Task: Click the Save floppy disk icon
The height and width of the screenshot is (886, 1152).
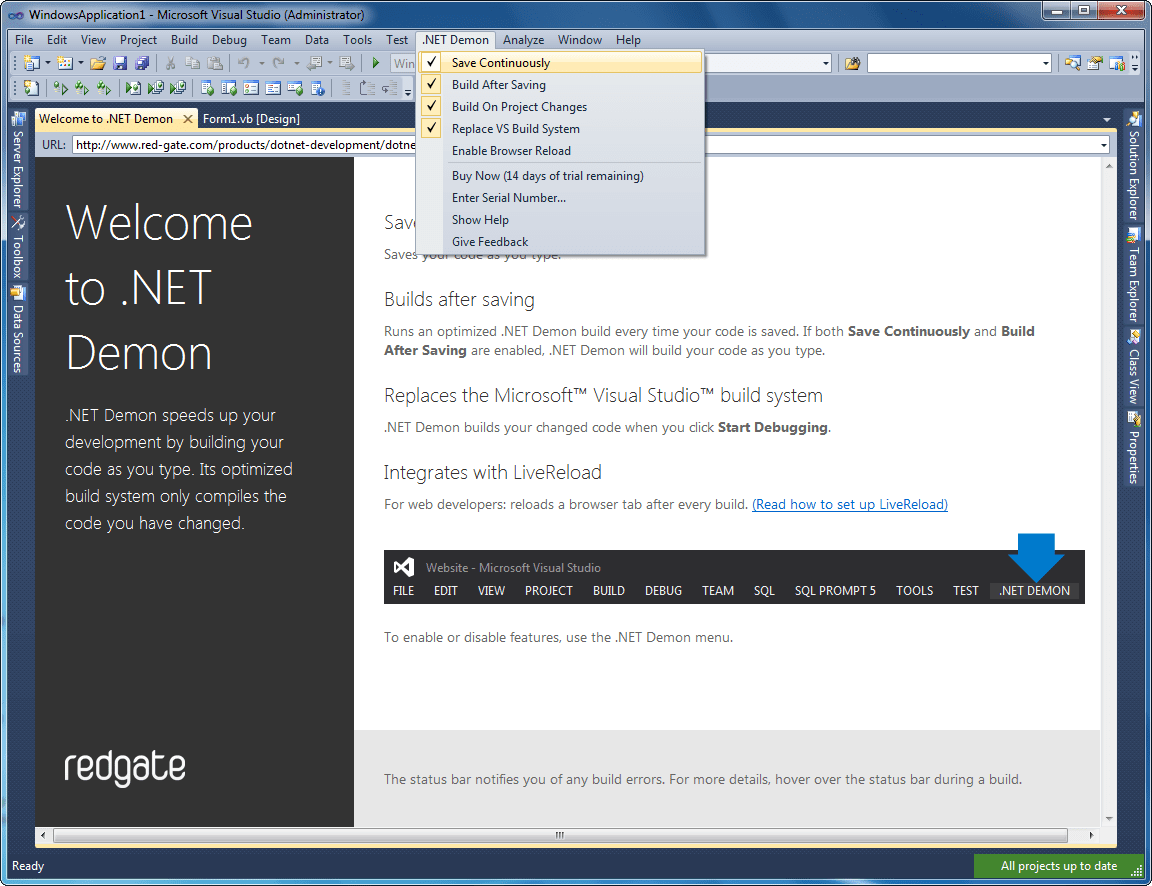Action: point(120,63)
